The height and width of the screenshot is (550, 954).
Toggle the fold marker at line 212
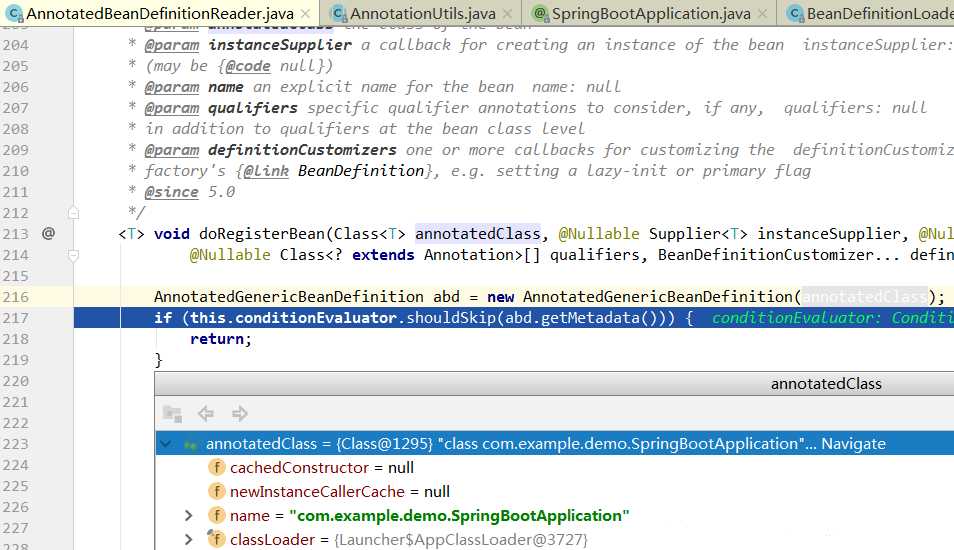74,213
